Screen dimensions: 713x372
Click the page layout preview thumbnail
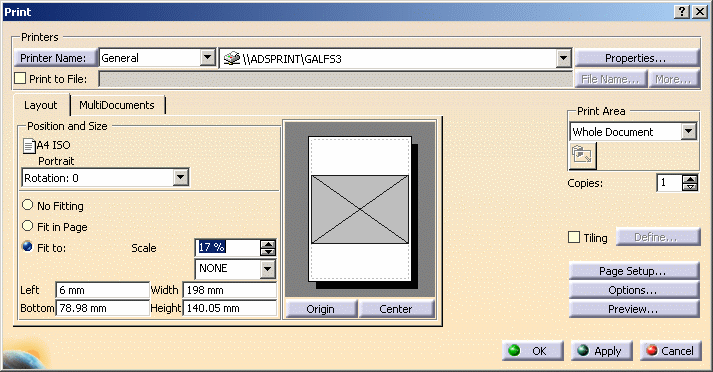pyautogui.click(x=360, y=209)
